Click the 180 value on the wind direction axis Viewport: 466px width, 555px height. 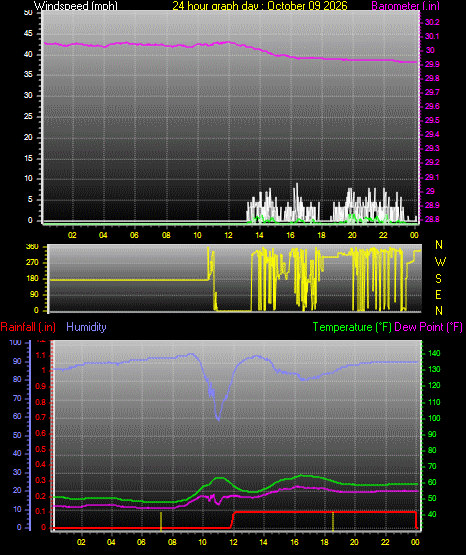[32, 279]
